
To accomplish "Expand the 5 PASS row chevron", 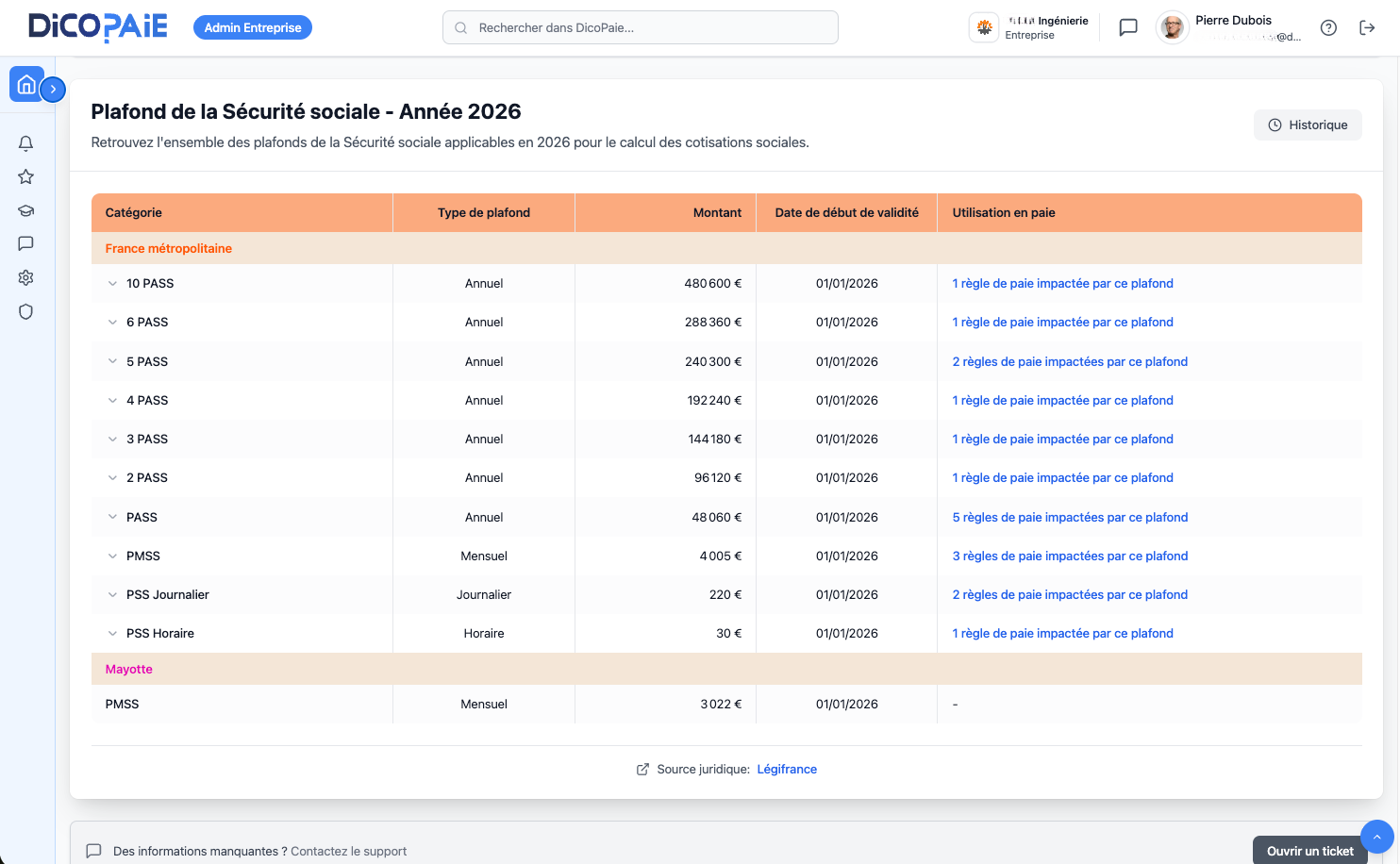I will [112, 362].
